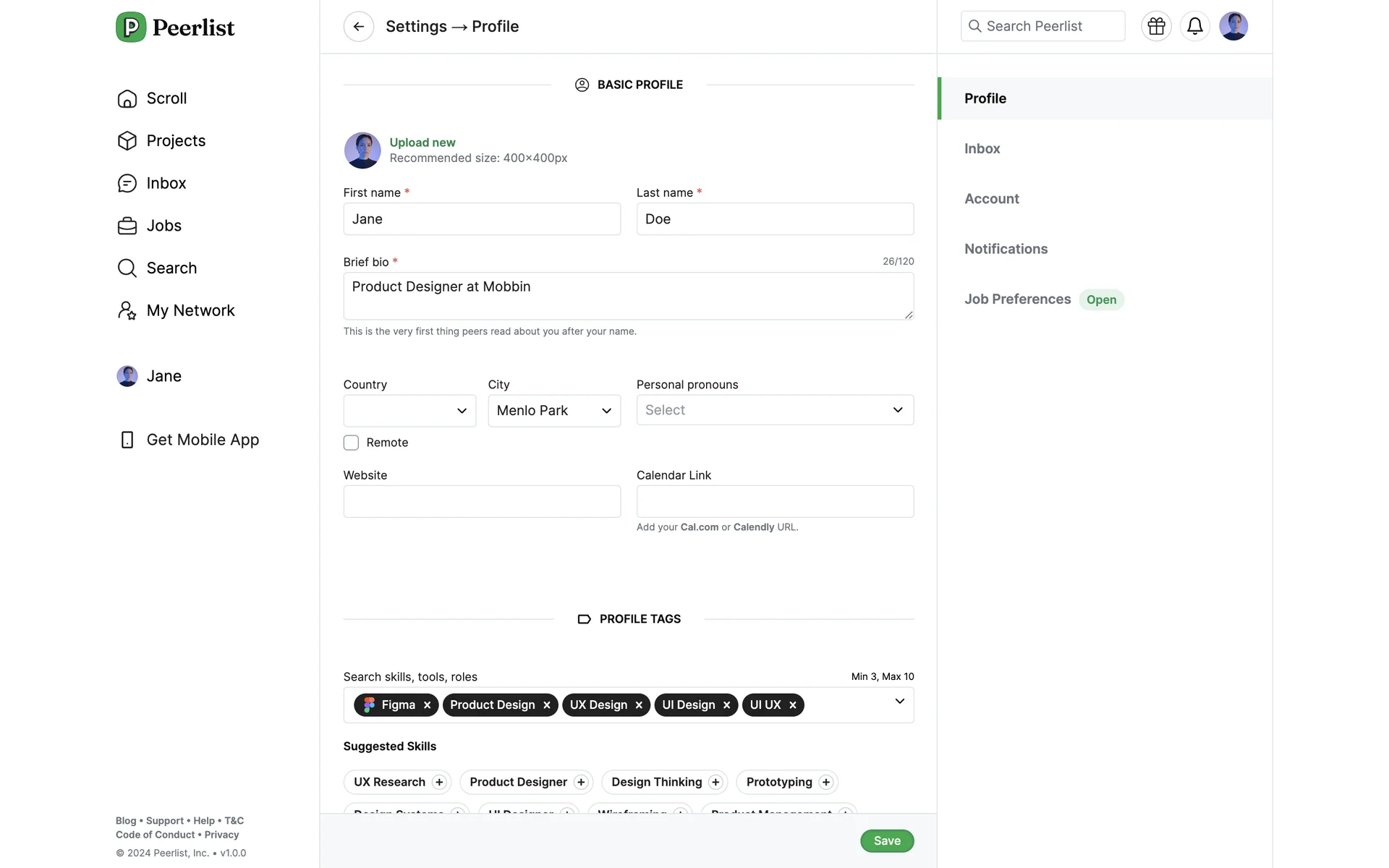
Task: Expand the skills tags dropdown chevron
Action: pos(899,702)
